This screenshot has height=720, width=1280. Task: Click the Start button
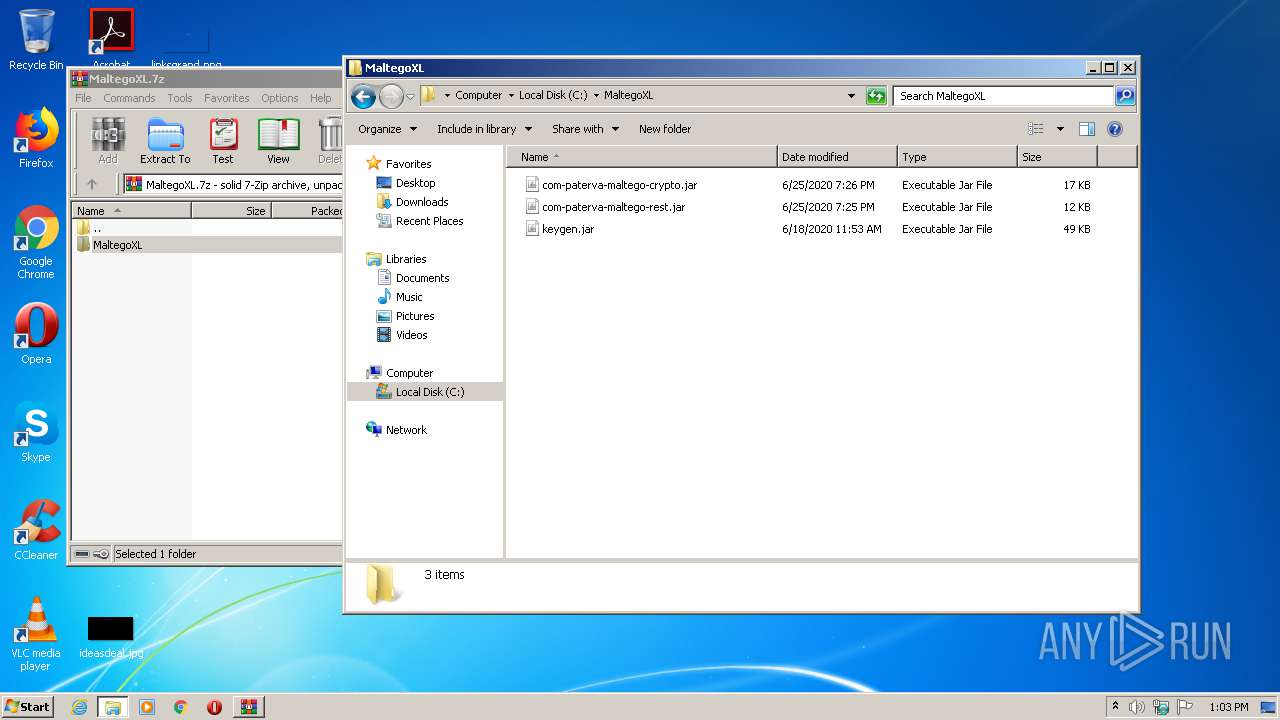tap(28, 707)
